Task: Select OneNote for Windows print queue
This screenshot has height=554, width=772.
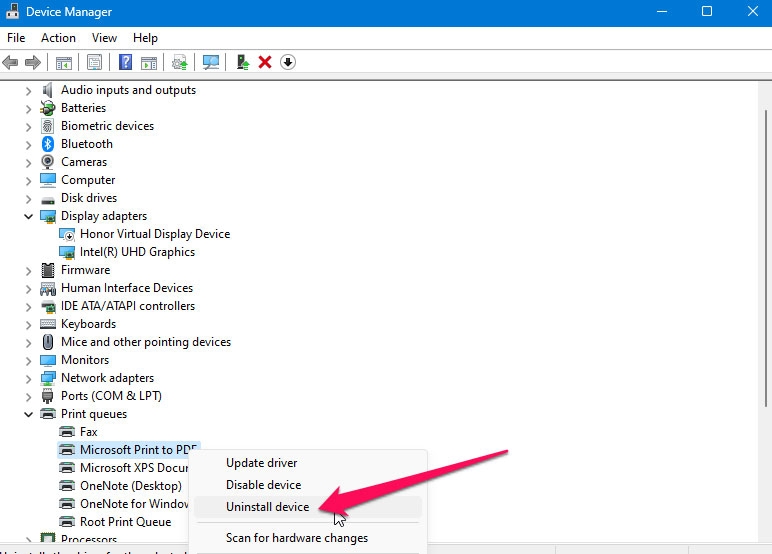Action: pos(134,504)
